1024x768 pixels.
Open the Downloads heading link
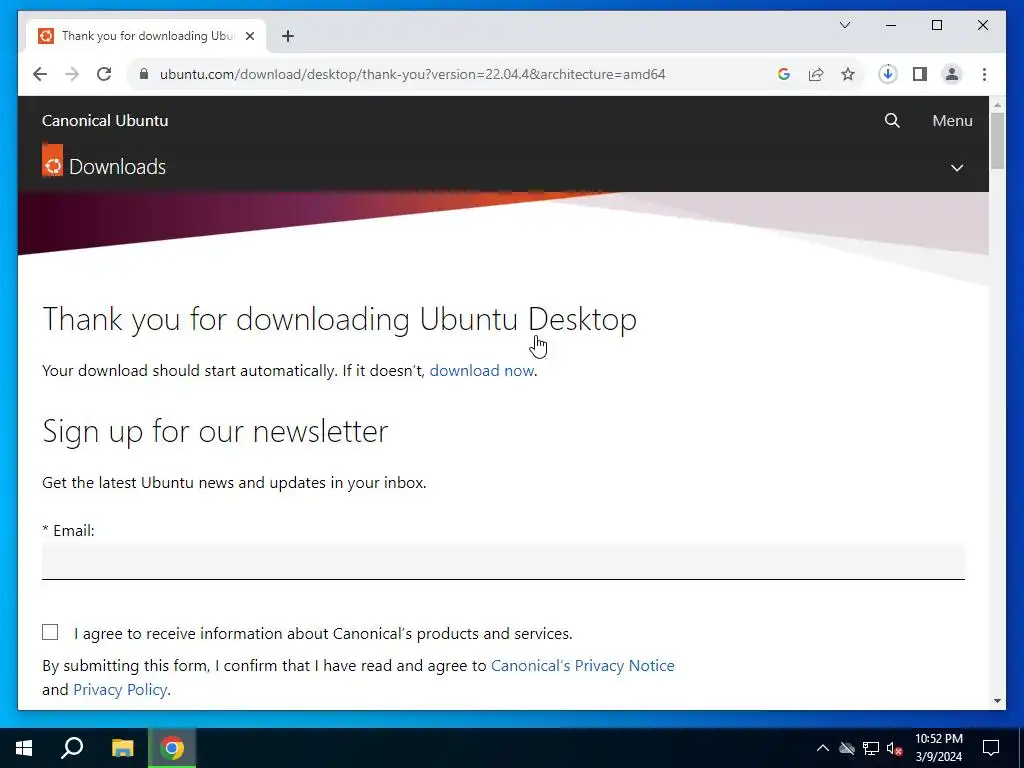(x=118, y=167)
